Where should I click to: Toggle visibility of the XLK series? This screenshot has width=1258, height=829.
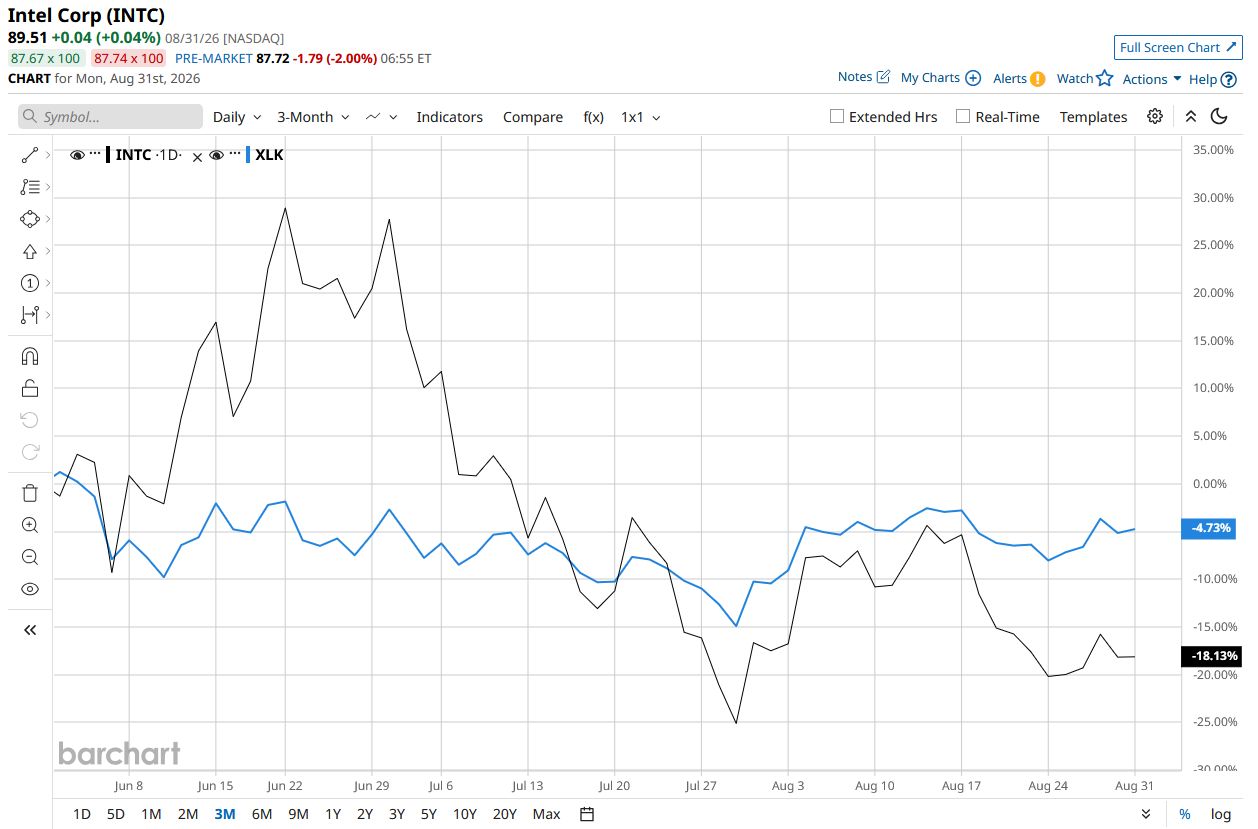(x=217, y=155)
